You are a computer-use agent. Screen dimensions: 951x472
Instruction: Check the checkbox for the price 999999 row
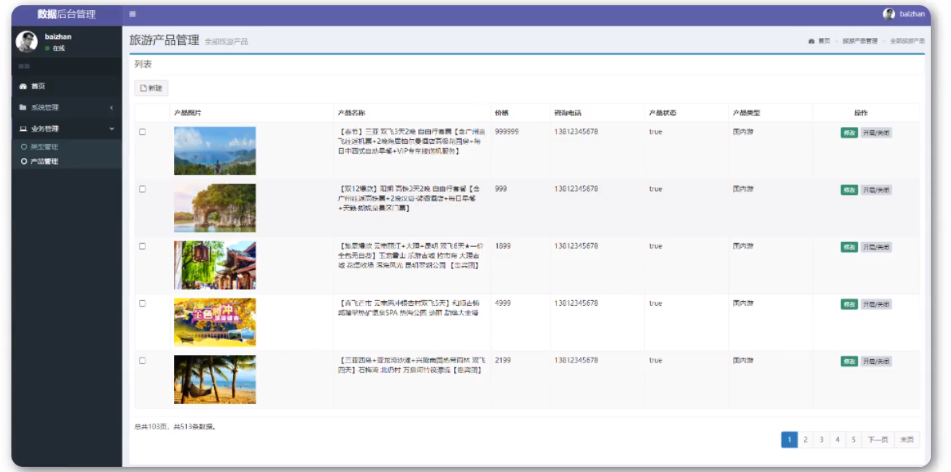tap(142, 132)
